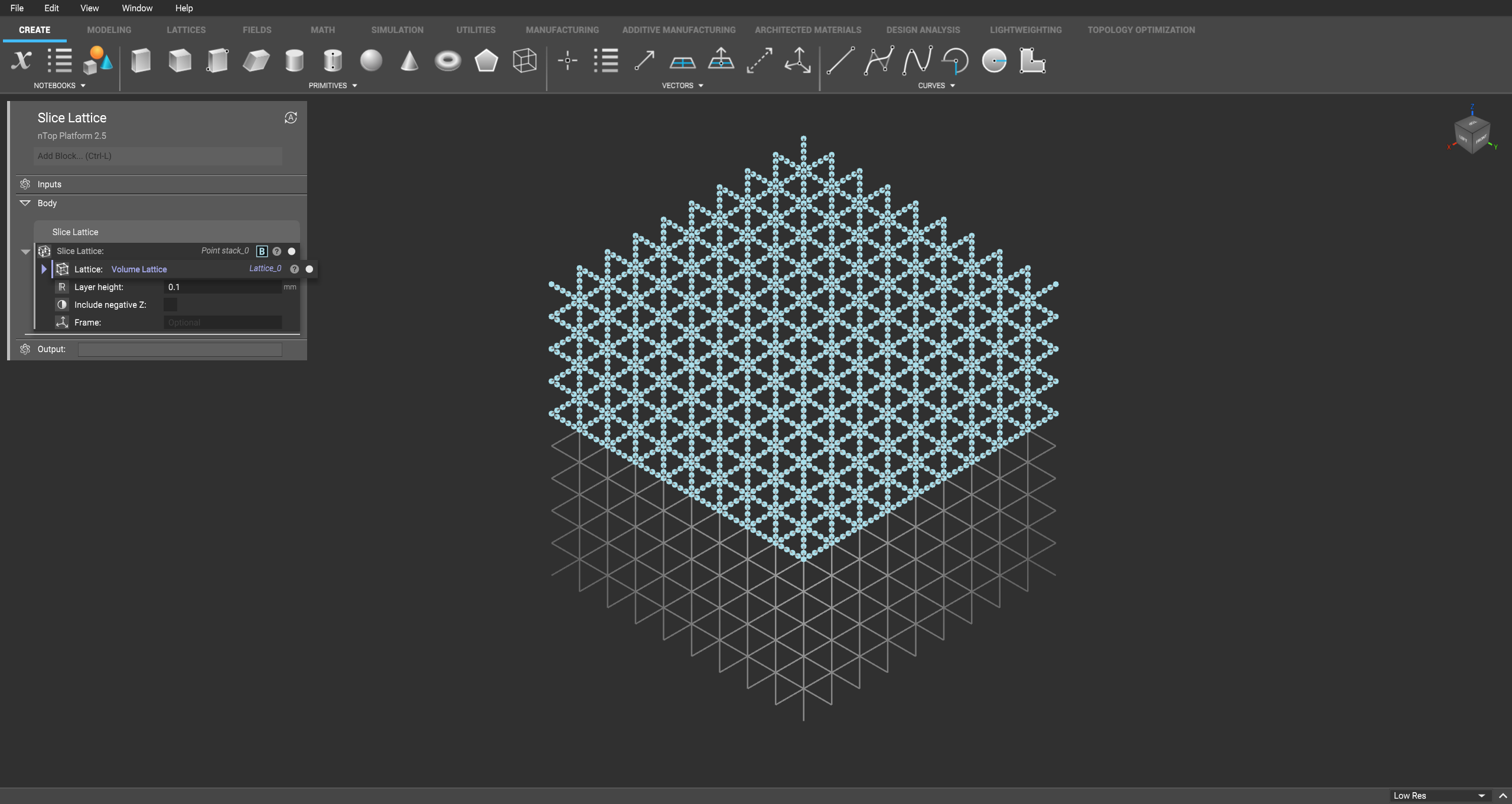Screen dimensions: 1512x804
Task: Switch to the Simulation ribbon tab
Action: point(397,30)
